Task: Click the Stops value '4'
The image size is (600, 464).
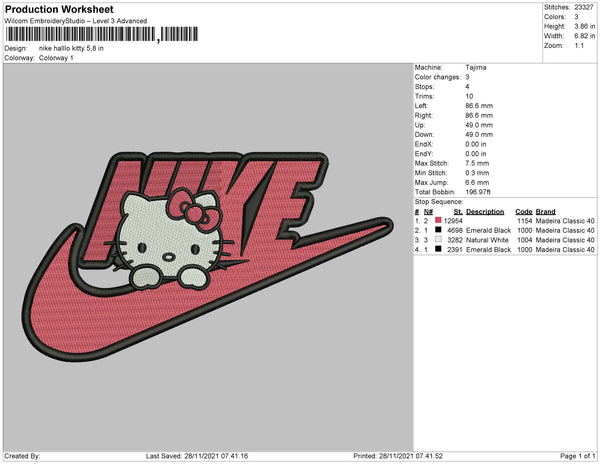Action: pyautogui.click(x=467, y=87)
